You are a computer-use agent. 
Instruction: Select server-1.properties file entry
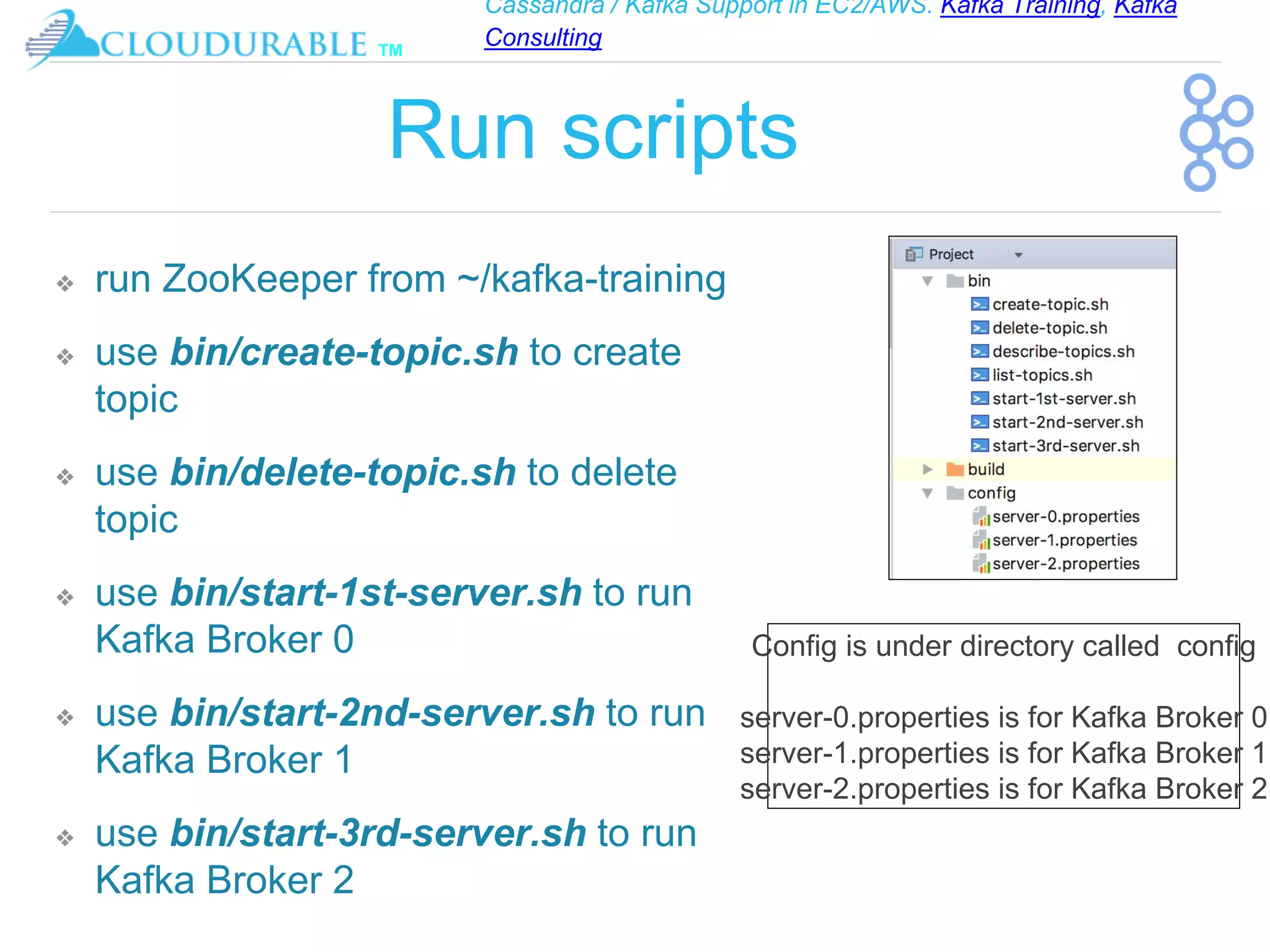coord(1064,540)
